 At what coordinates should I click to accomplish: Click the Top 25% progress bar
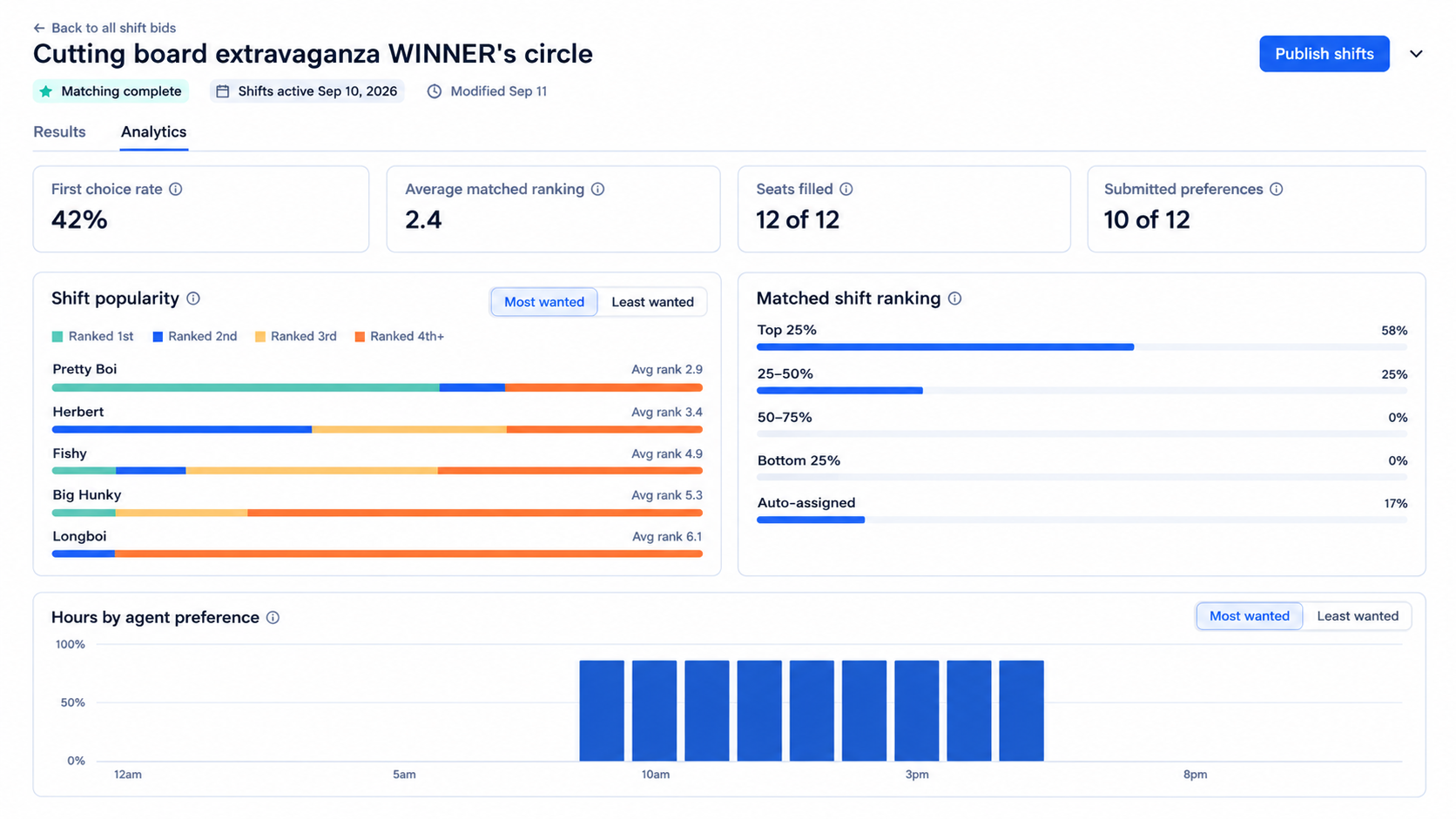(1082, 347)
